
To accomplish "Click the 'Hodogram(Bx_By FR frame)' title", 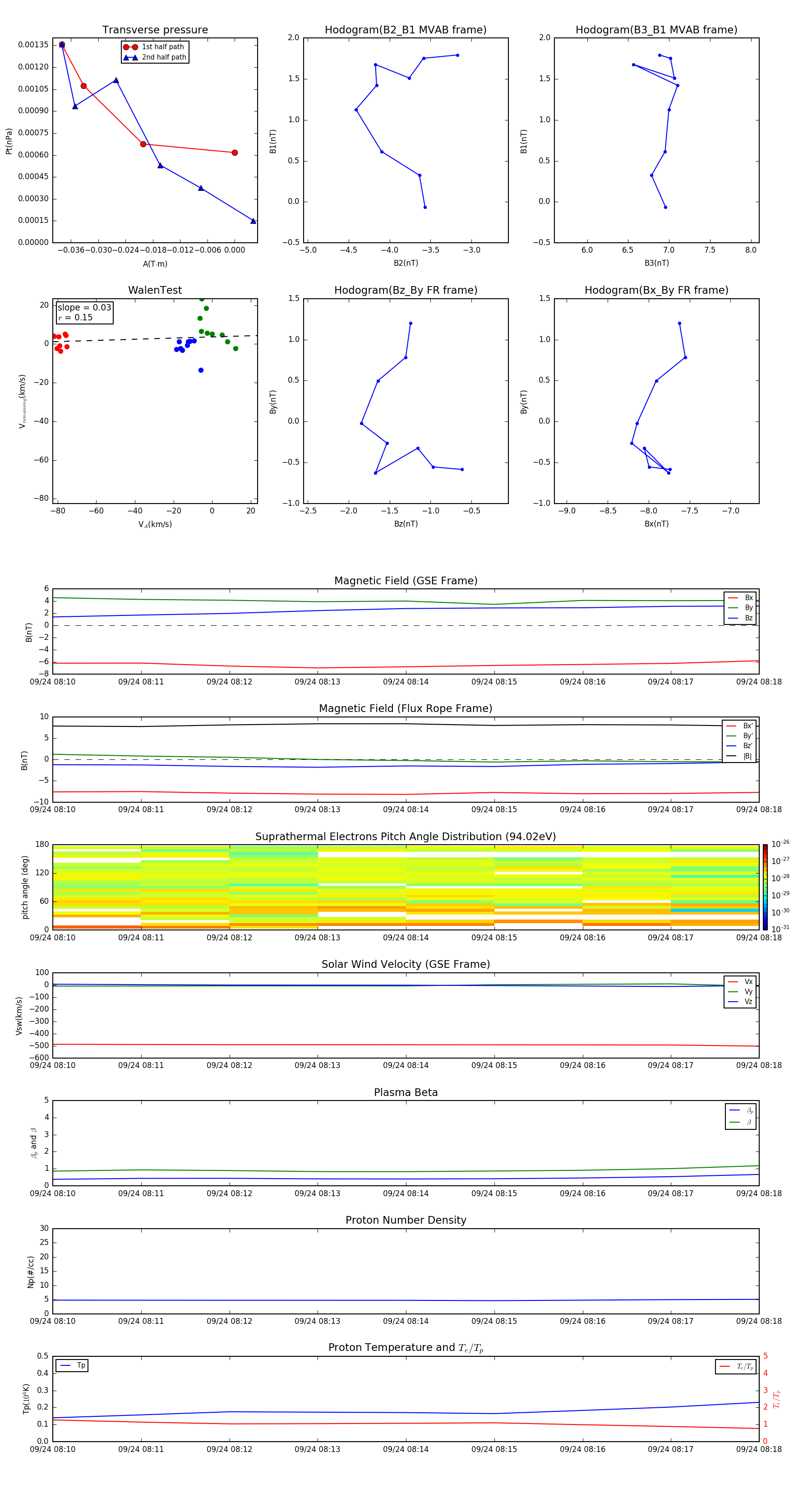I will pos(656,290).
